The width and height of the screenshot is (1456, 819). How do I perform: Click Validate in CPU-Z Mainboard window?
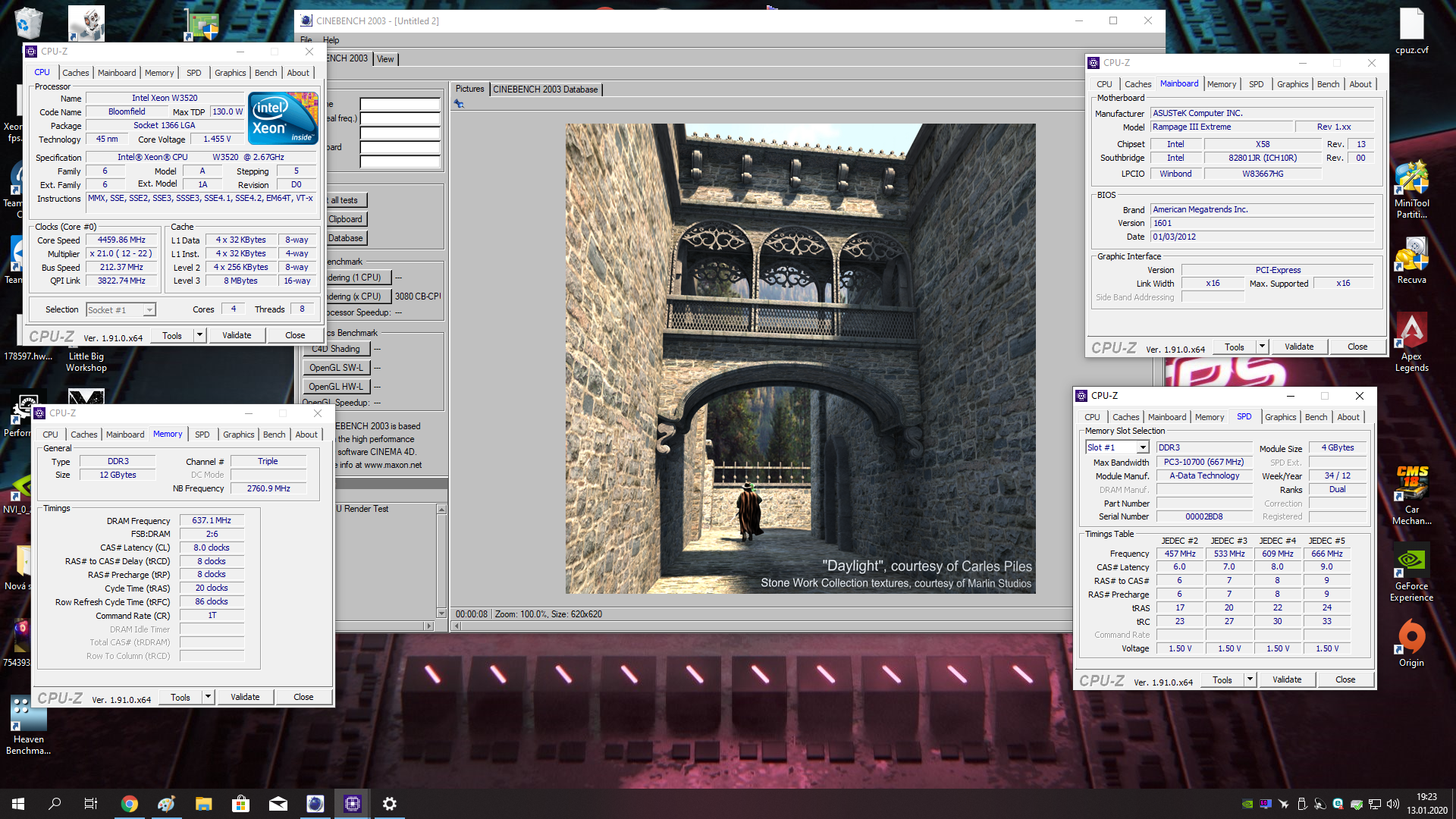point(1299,347)
